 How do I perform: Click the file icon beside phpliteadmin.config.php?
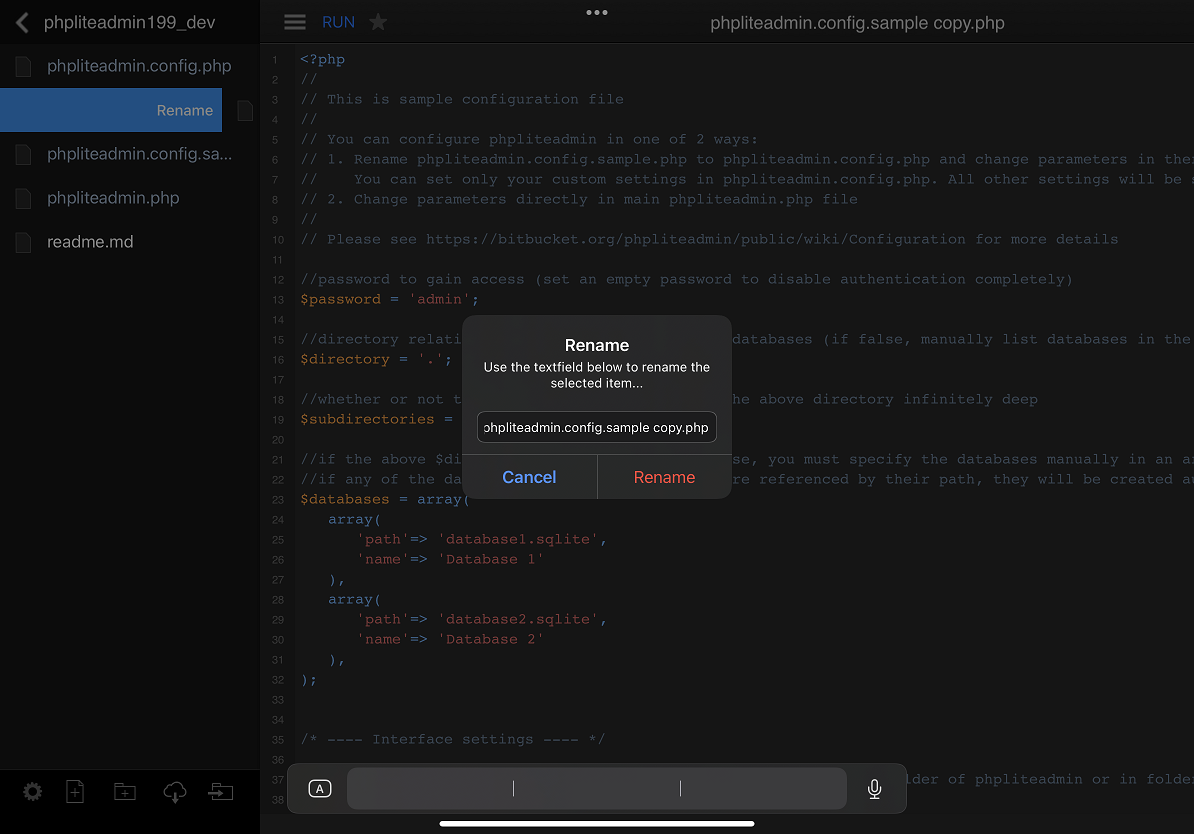24,66
